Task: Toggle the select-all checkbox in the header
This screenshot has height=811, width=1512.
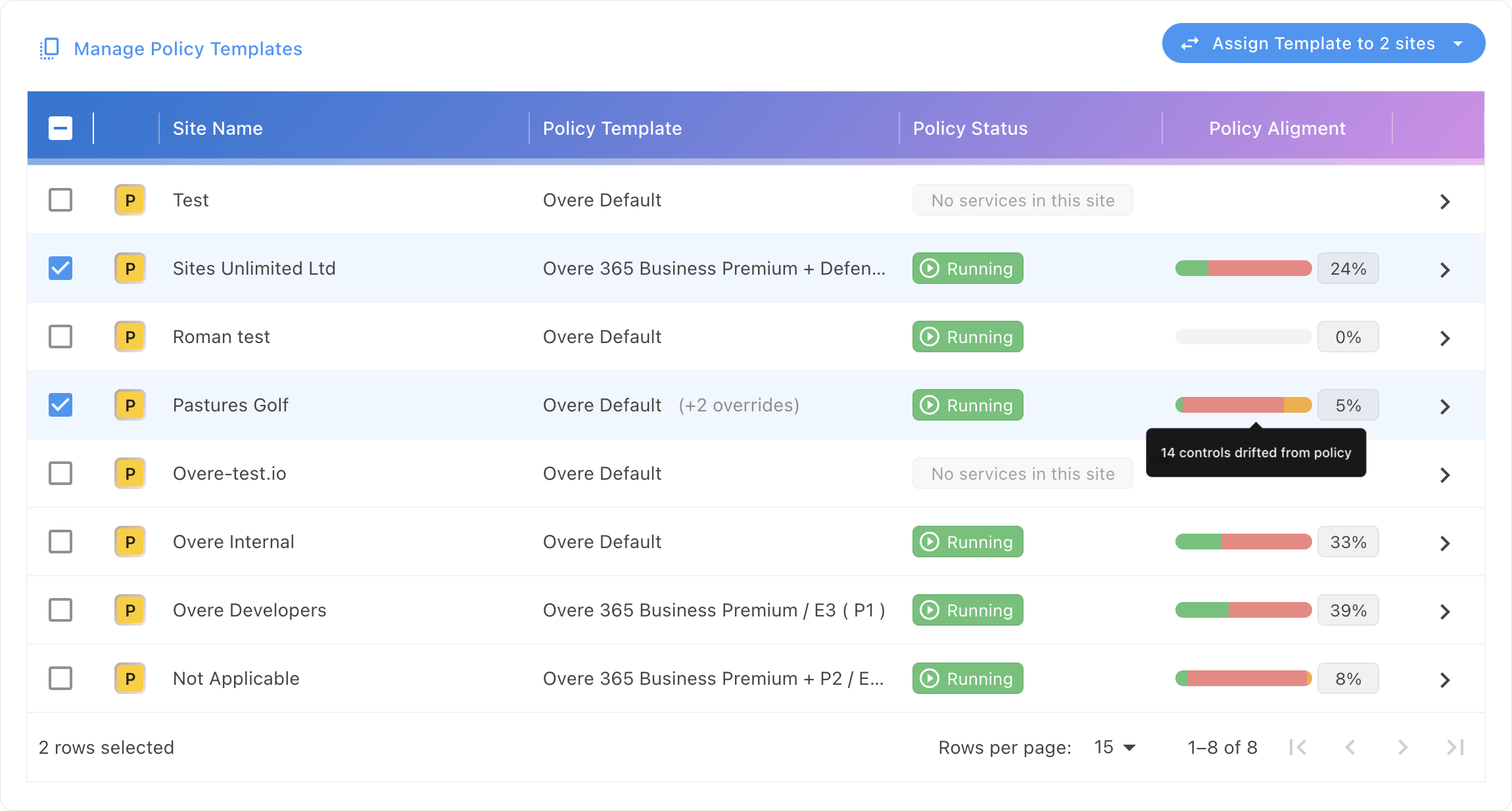Action: (x=60, y=128)
